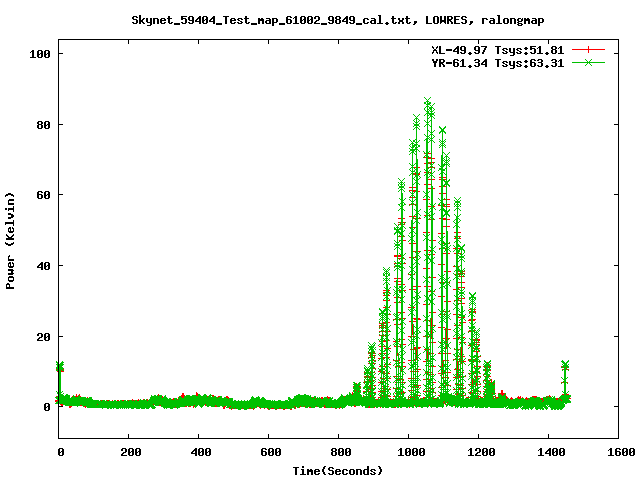640x480 pixels.
Task: Click the red XL legend line sample
Action: point(588,50)
